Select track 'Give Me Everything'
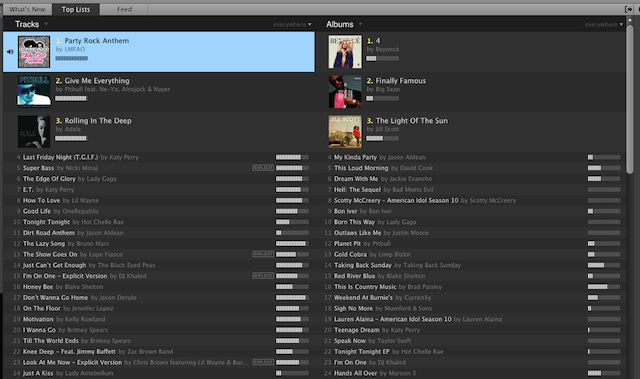The width and height of the screenshot is (640, 379). 97,81
